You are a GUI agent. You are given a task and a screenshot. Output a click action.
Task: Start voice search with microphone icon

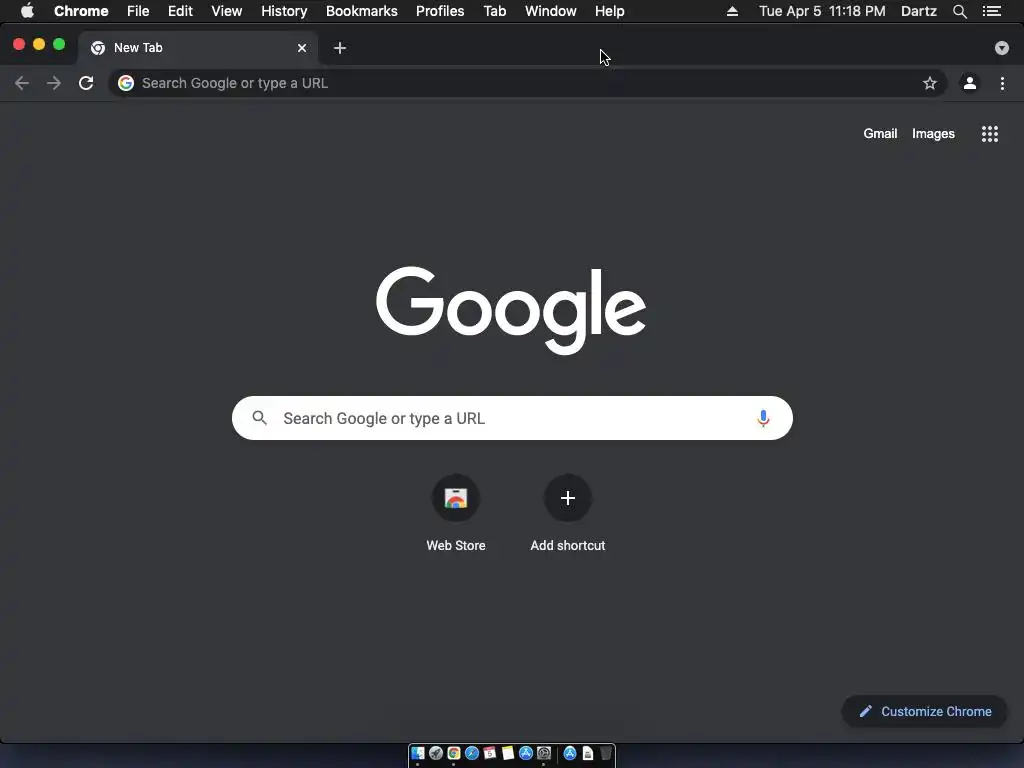[763, 418]
